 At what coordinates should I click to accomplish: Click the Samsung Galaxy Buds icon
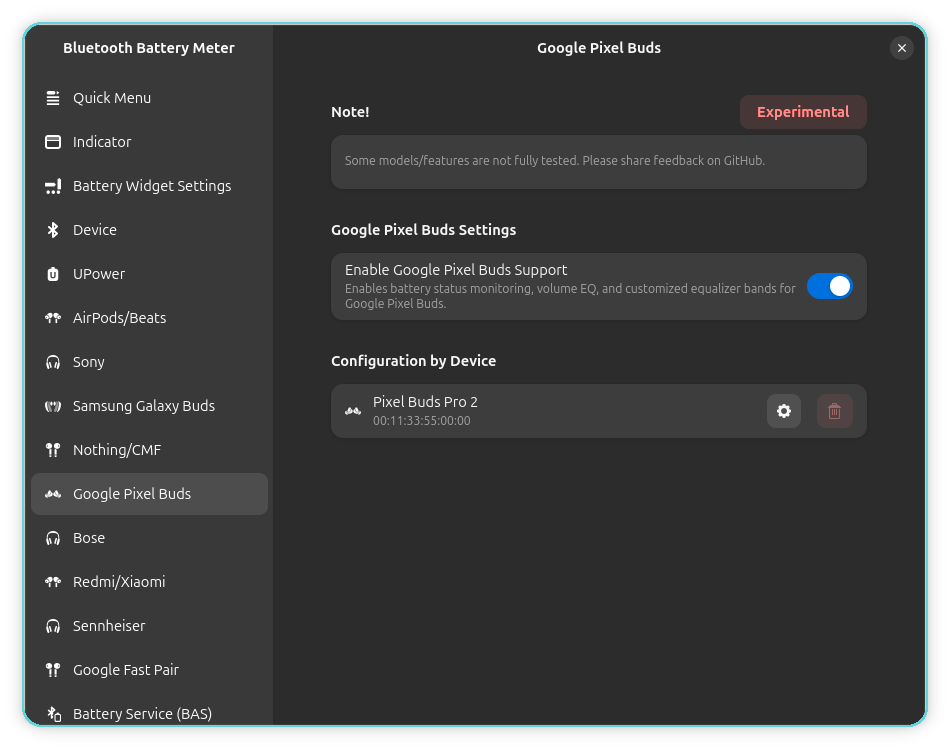tap(53, 406)
